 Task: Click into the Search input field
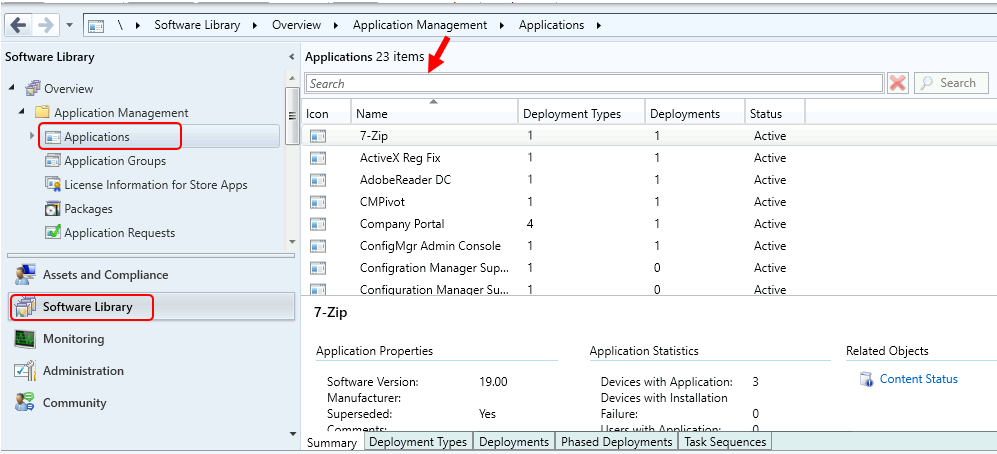[594, 83]
